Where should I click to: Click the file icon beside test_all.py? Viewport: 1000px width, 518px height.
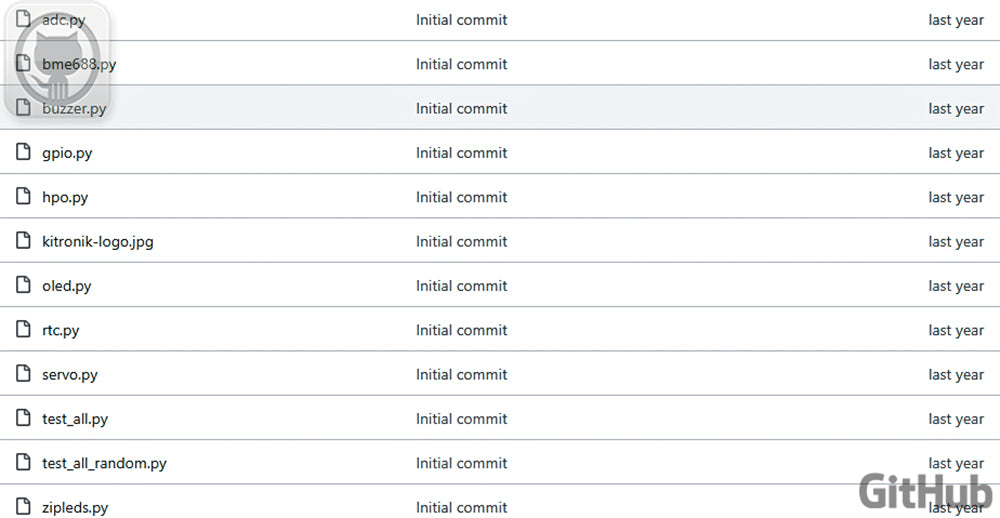(x=23, y=419)
